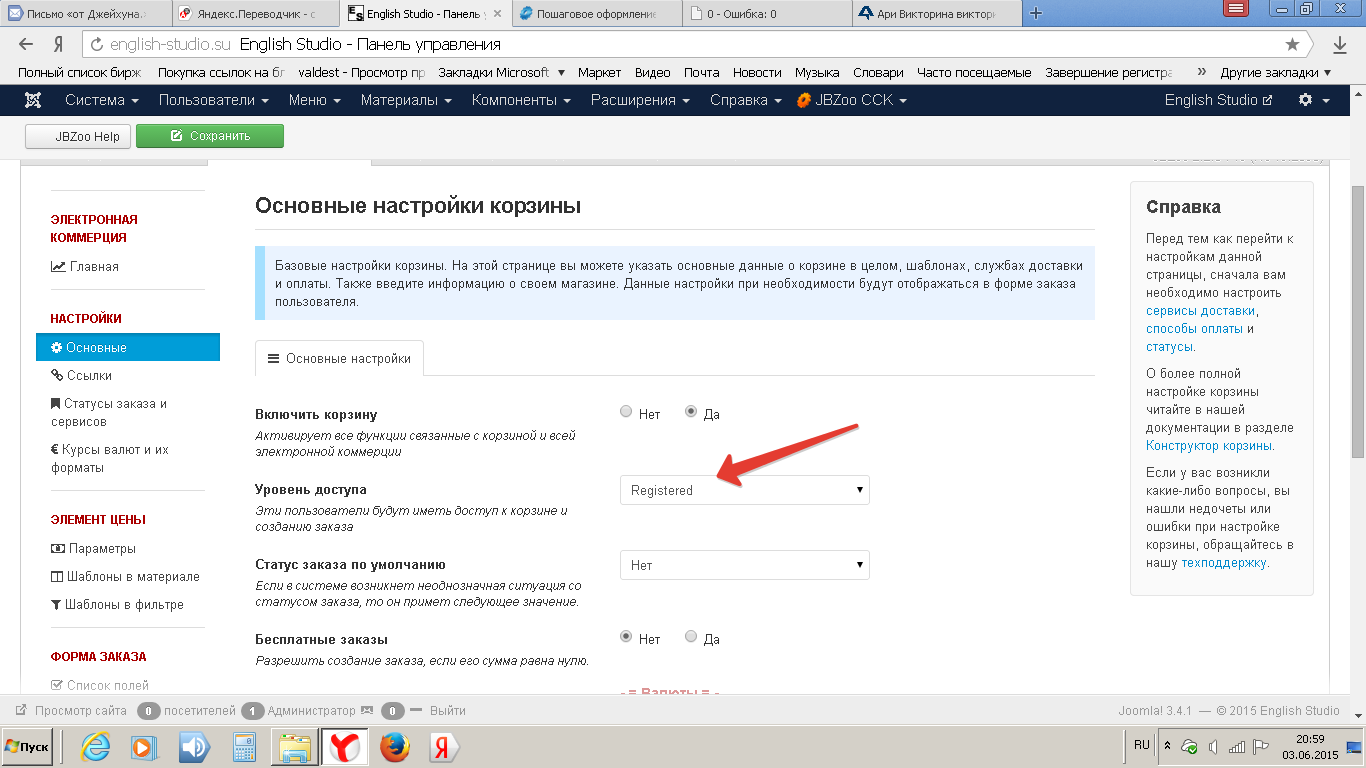1366x768 pixels.
Task: Open the speaker application icon in taskbar
Action: coord(195,747)
